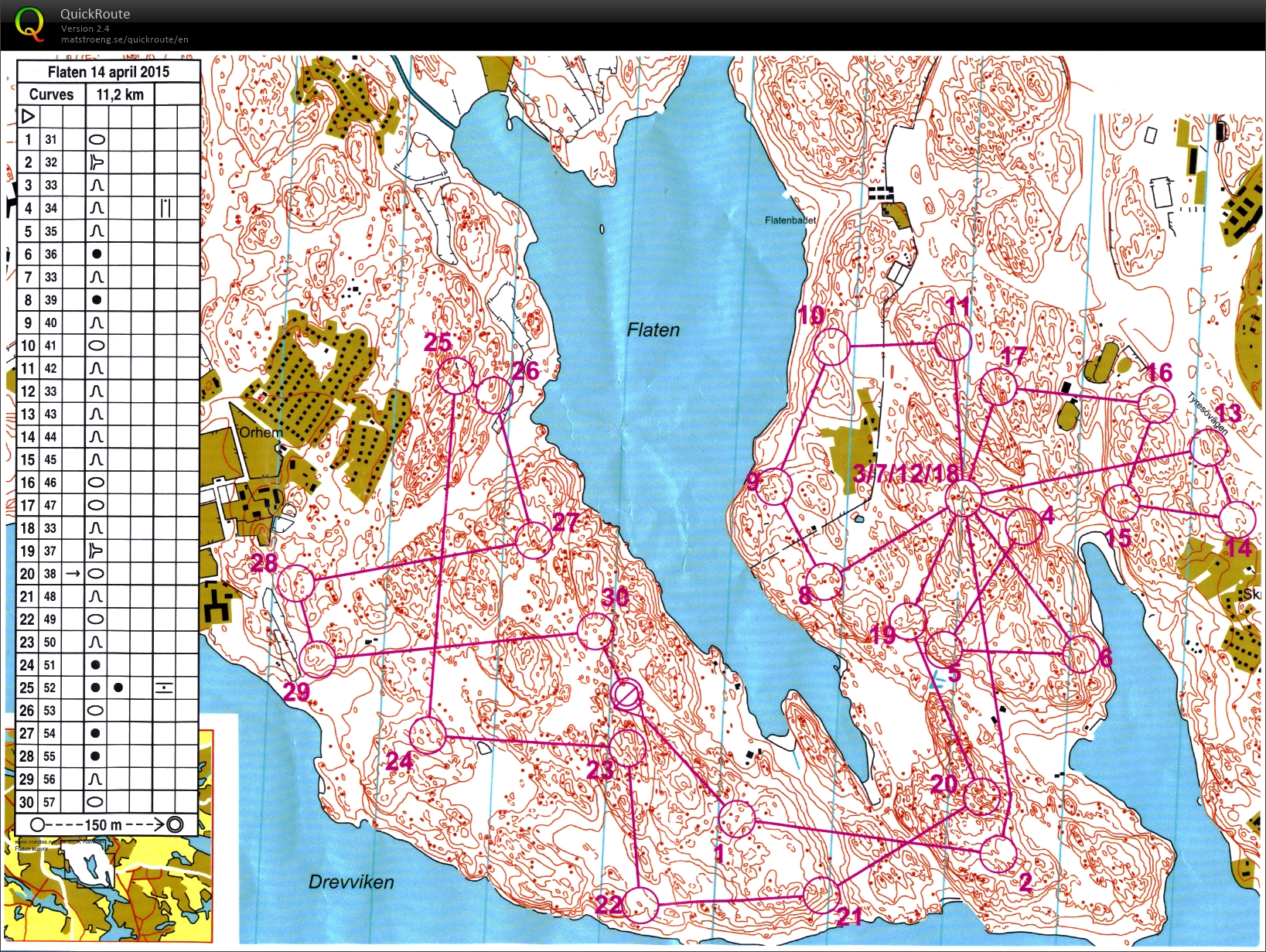Click control circle 25 on the map

tap(456, 376)
